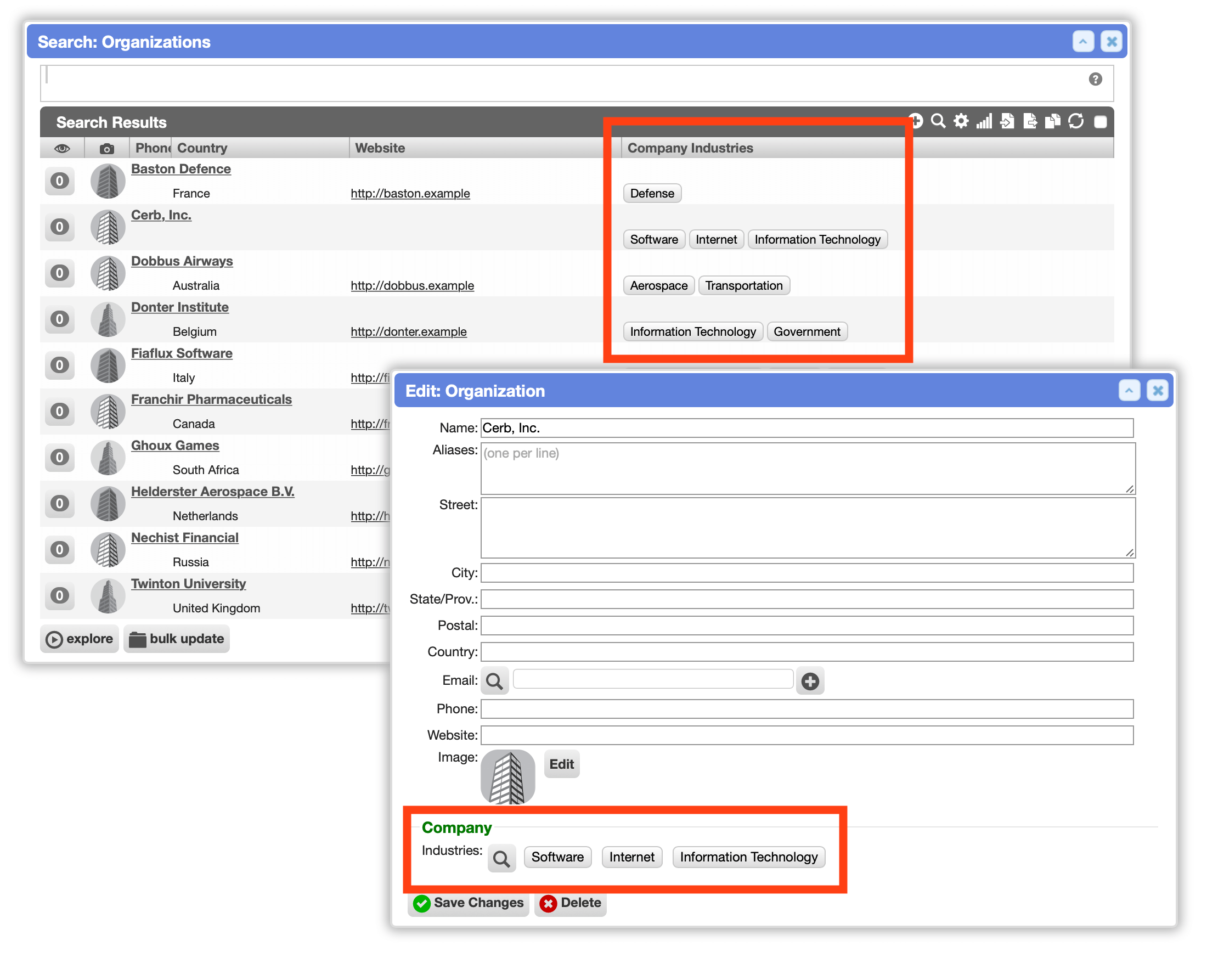Click the Email add plus icon

point(811,682)
